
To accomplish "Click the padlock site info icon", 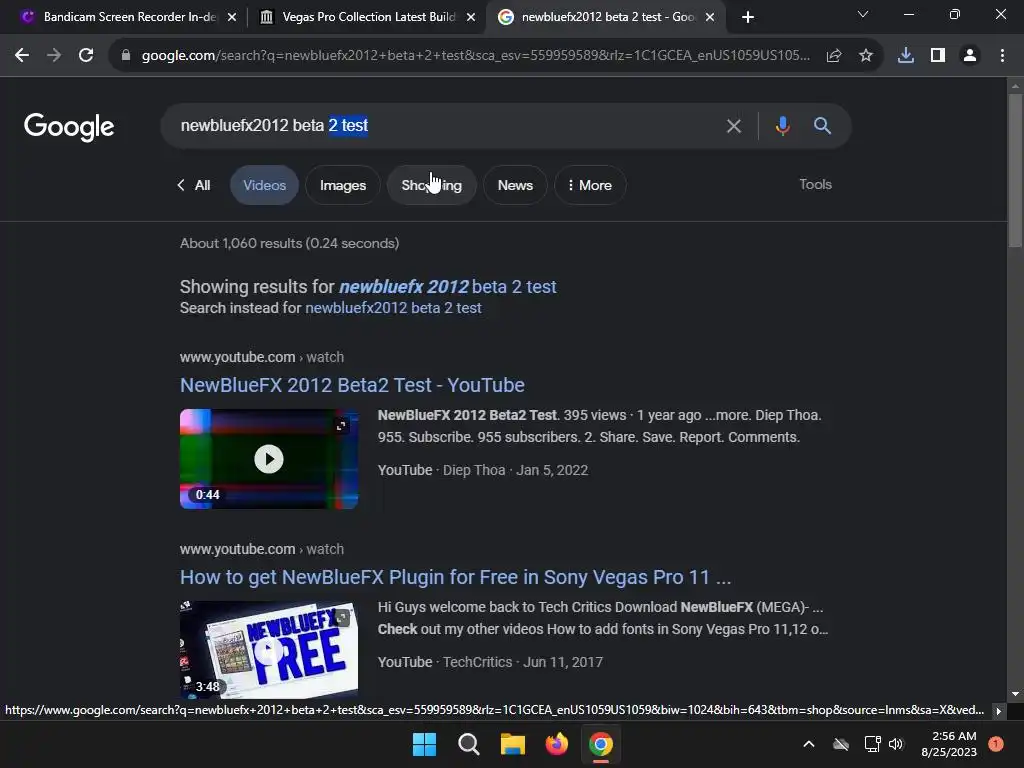I will (125, 56).
